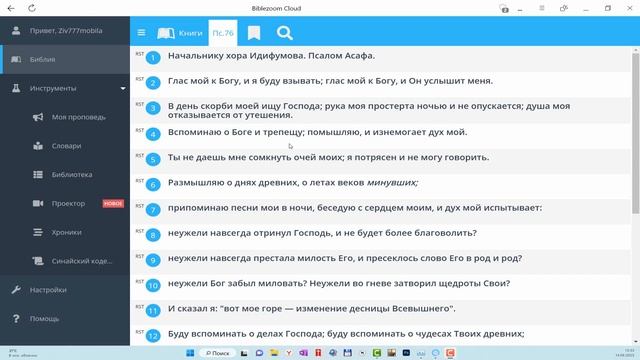Toggle the hamburger menu in the blue toolbar
The image size is (640, 360).
(141, 33)
